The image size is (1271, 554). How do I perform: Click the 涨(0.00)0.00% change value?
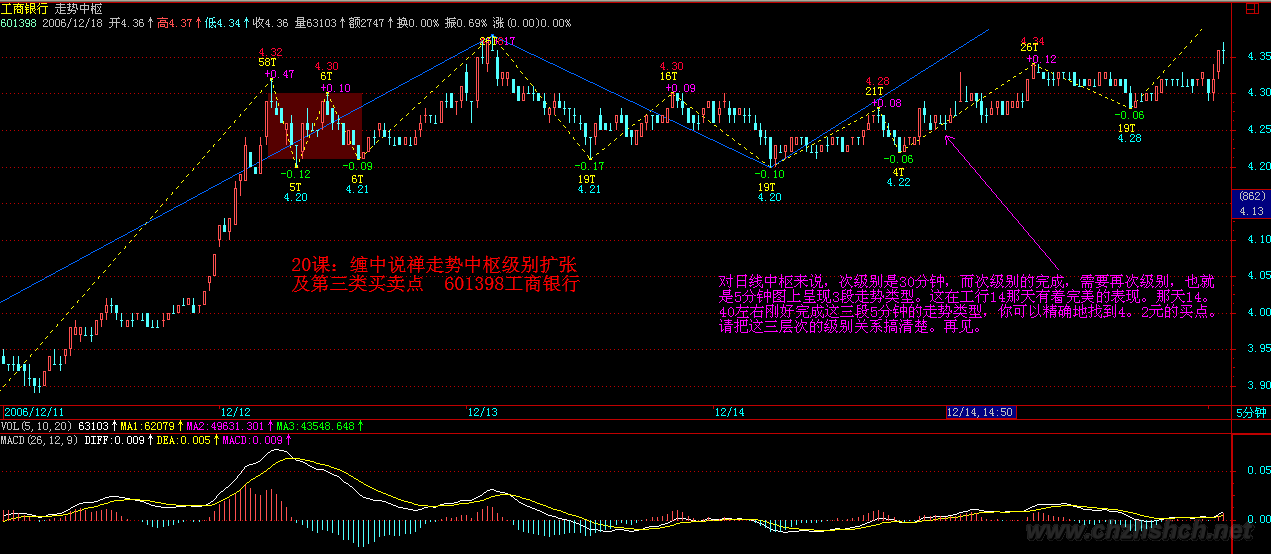point(532,23)
